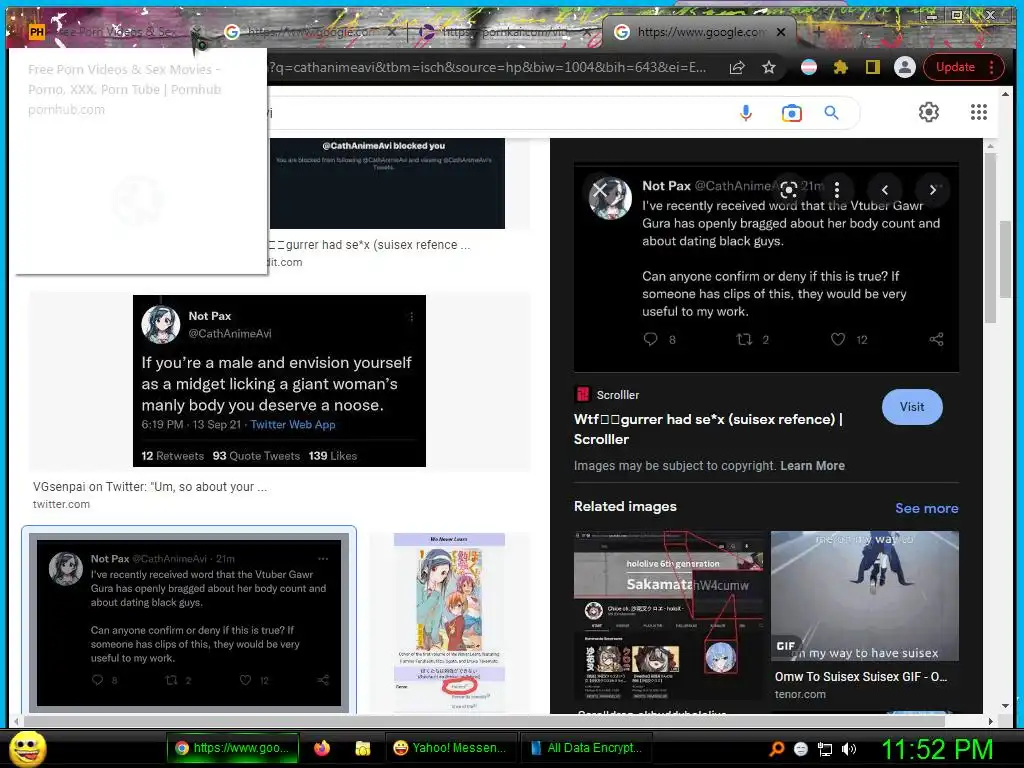The height and width of the screenshot is (768, 1024).
Task: Click the Related images heading
Action: (x=625, y=506)
